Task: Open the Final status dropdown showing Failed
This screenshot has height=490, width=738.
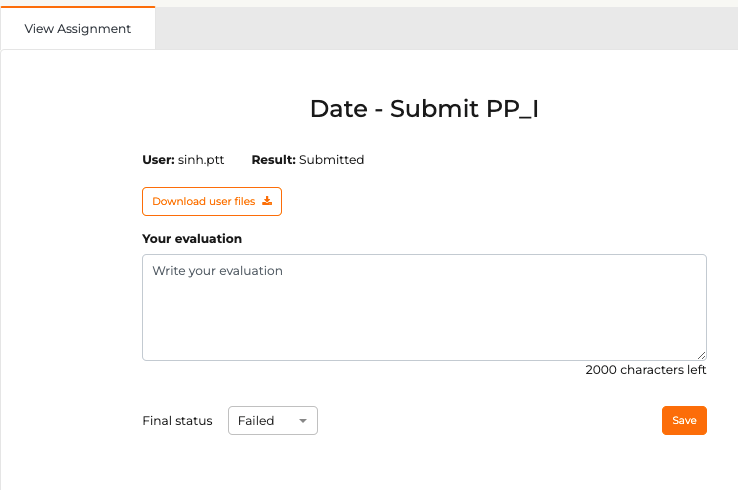Action: pyautogui.click(x=273, y=420)
